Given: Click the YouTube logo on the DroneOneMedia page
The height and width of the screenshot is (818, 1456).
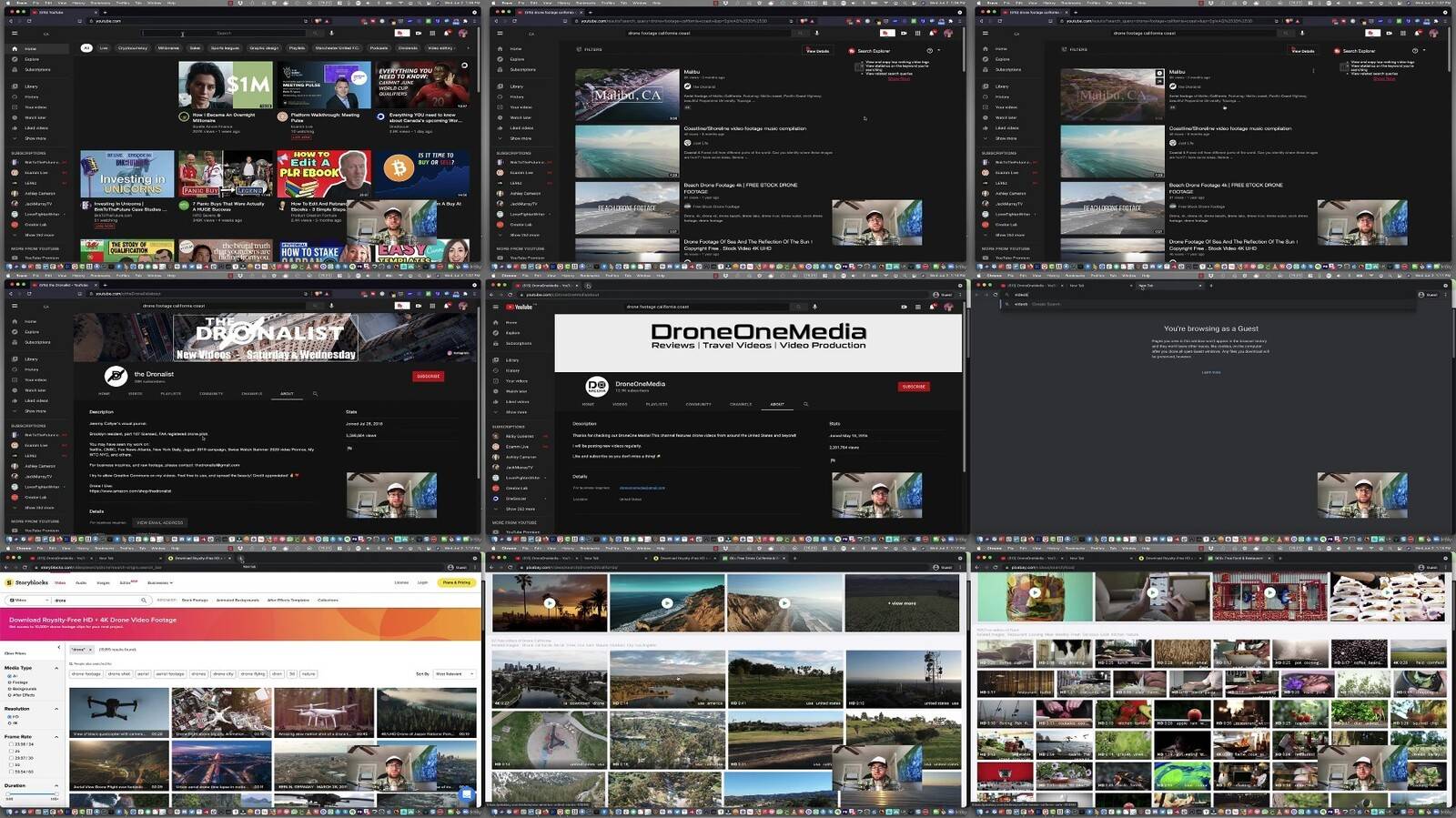Looking at the screenshot, I should click(520, 307).
